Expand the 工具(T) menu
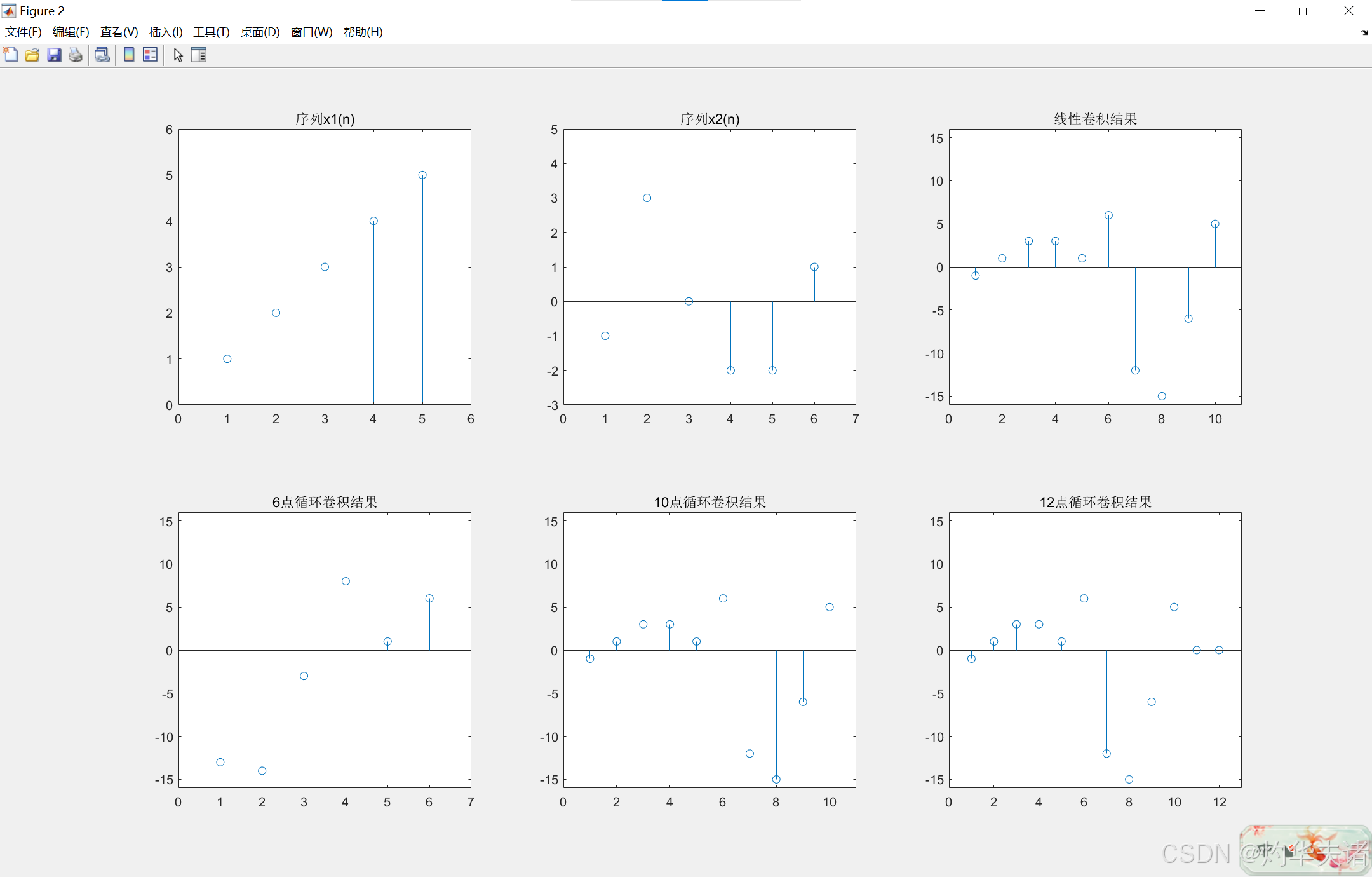The image size is (1372, 877). [x=211, y=32]
